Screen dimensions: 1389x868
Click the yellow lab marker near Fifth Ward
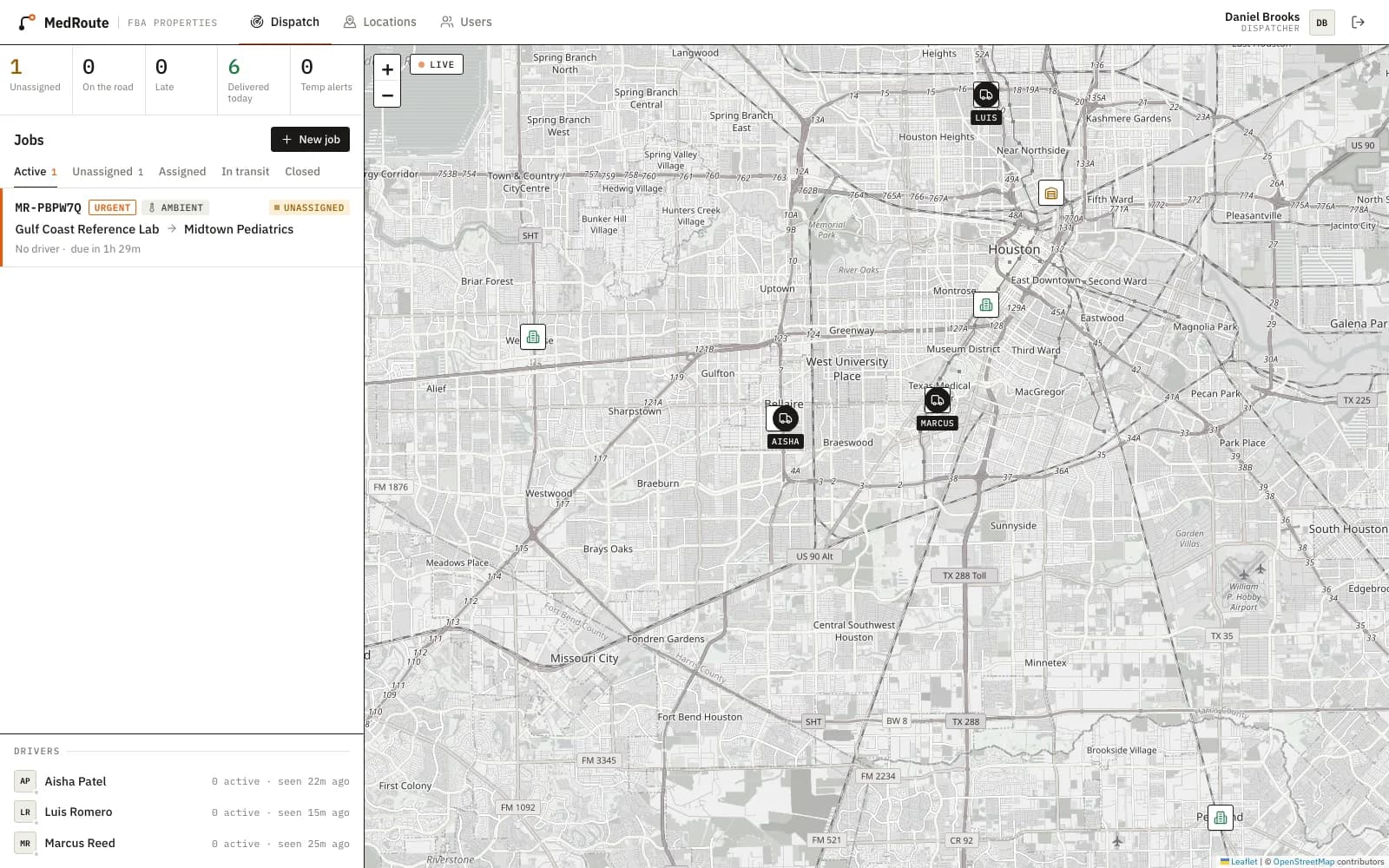pyautogui.click(x=1051, y=193)
